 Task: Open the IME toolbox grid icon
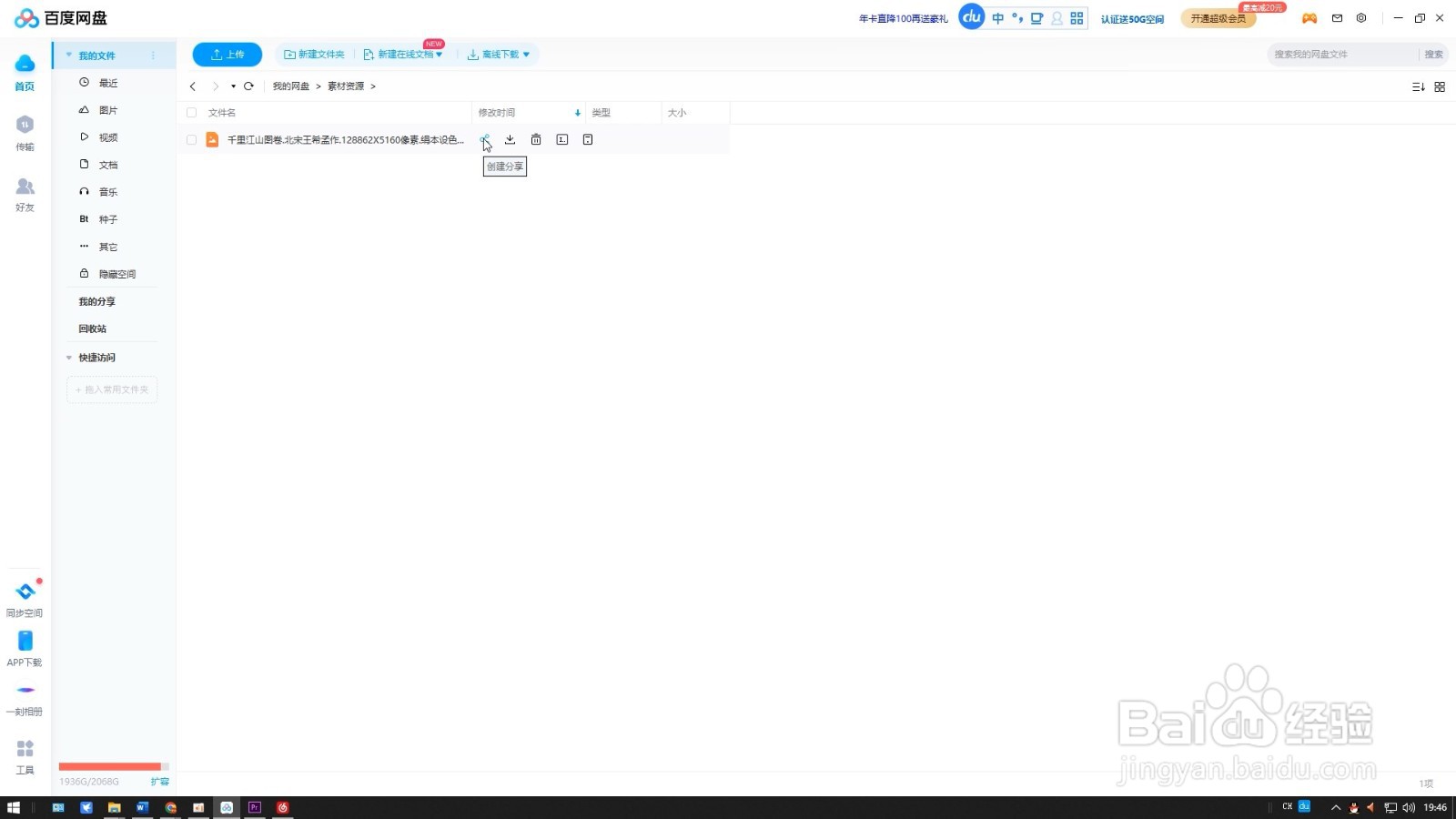[1077, 18]
